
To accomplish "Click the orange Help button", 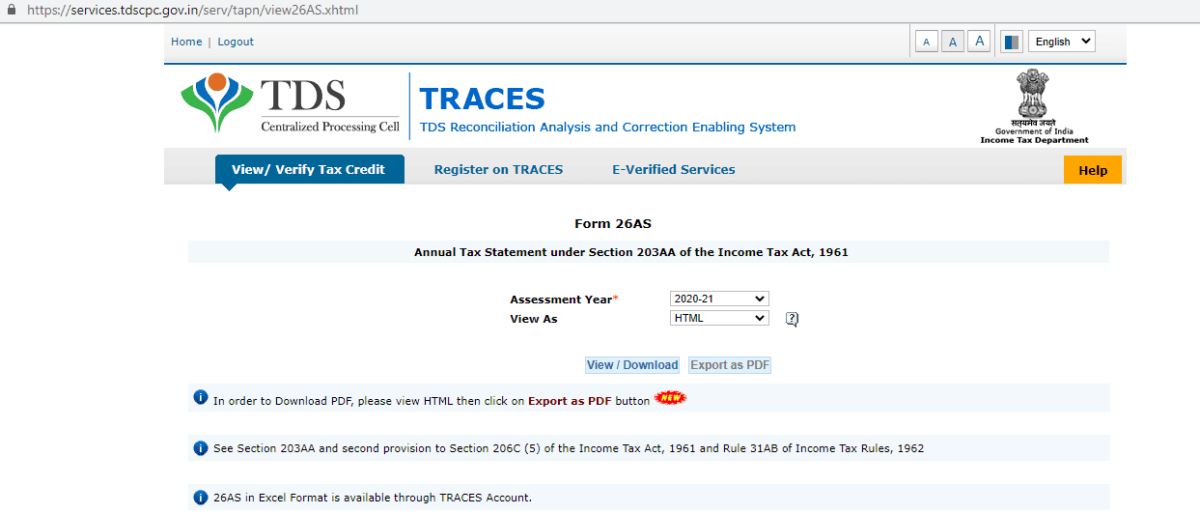I will pos(1092,171).
